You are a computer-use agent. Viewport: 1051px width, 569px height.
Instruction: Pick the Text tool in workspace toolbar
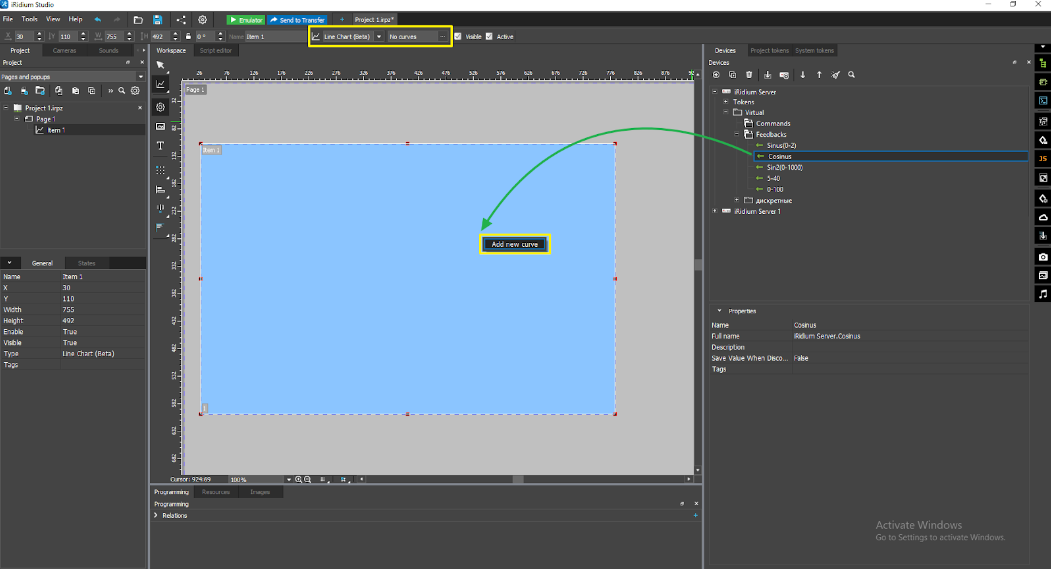[x=160, y=146]
